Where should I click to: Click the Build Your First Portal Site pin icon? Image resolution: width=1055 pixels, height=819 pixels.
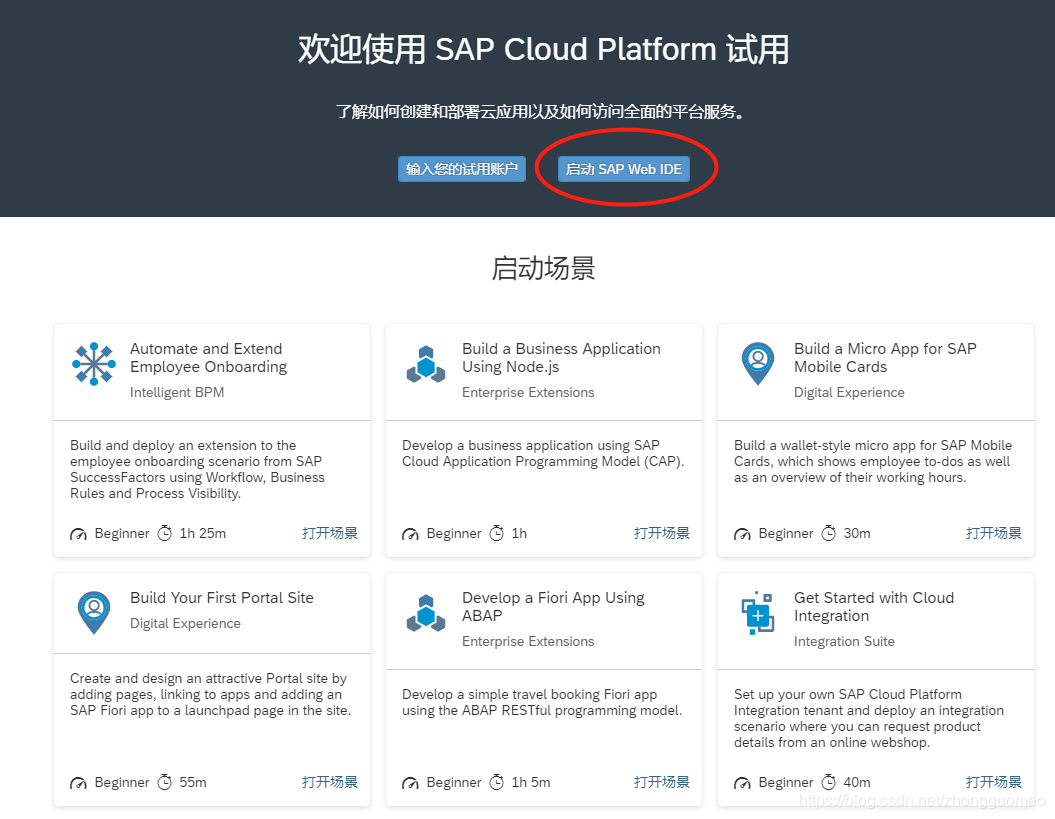tap(94, 612)
